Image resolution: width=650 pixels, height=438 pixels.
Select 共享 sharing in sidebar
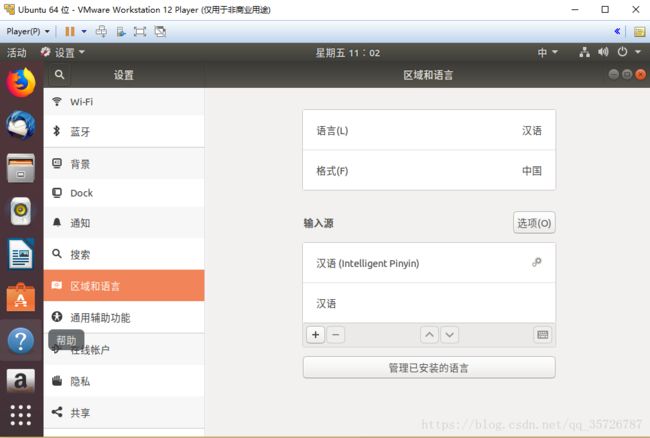(x=124, y=413)
